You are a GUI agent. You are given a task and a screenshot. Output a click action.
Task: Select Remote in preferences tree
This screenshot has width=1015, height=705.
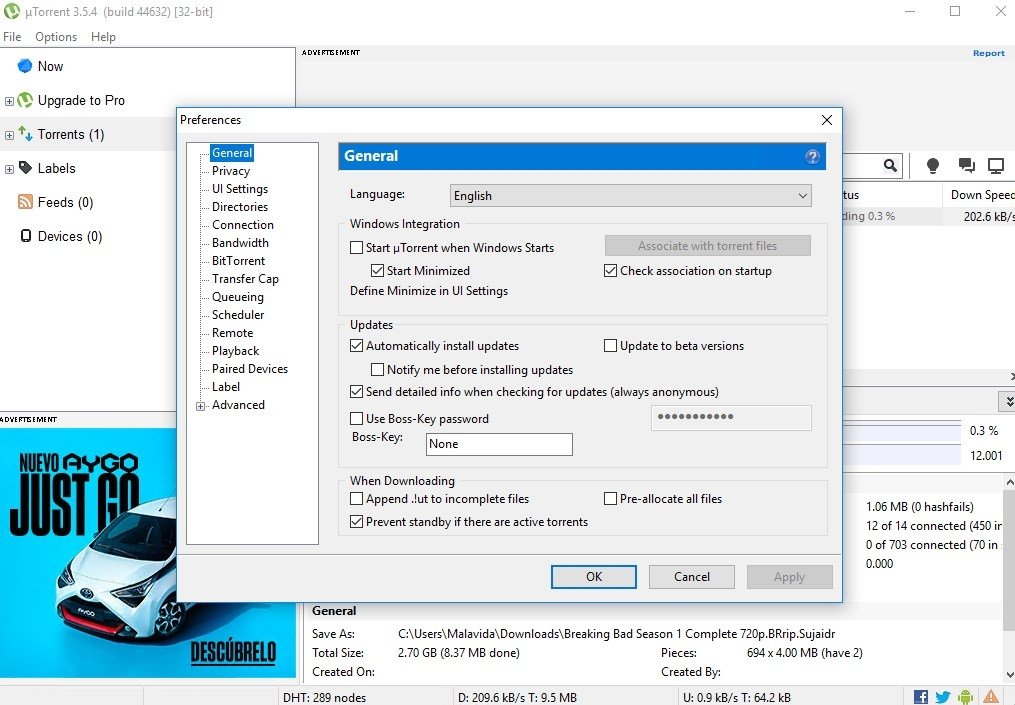(232, 333)
